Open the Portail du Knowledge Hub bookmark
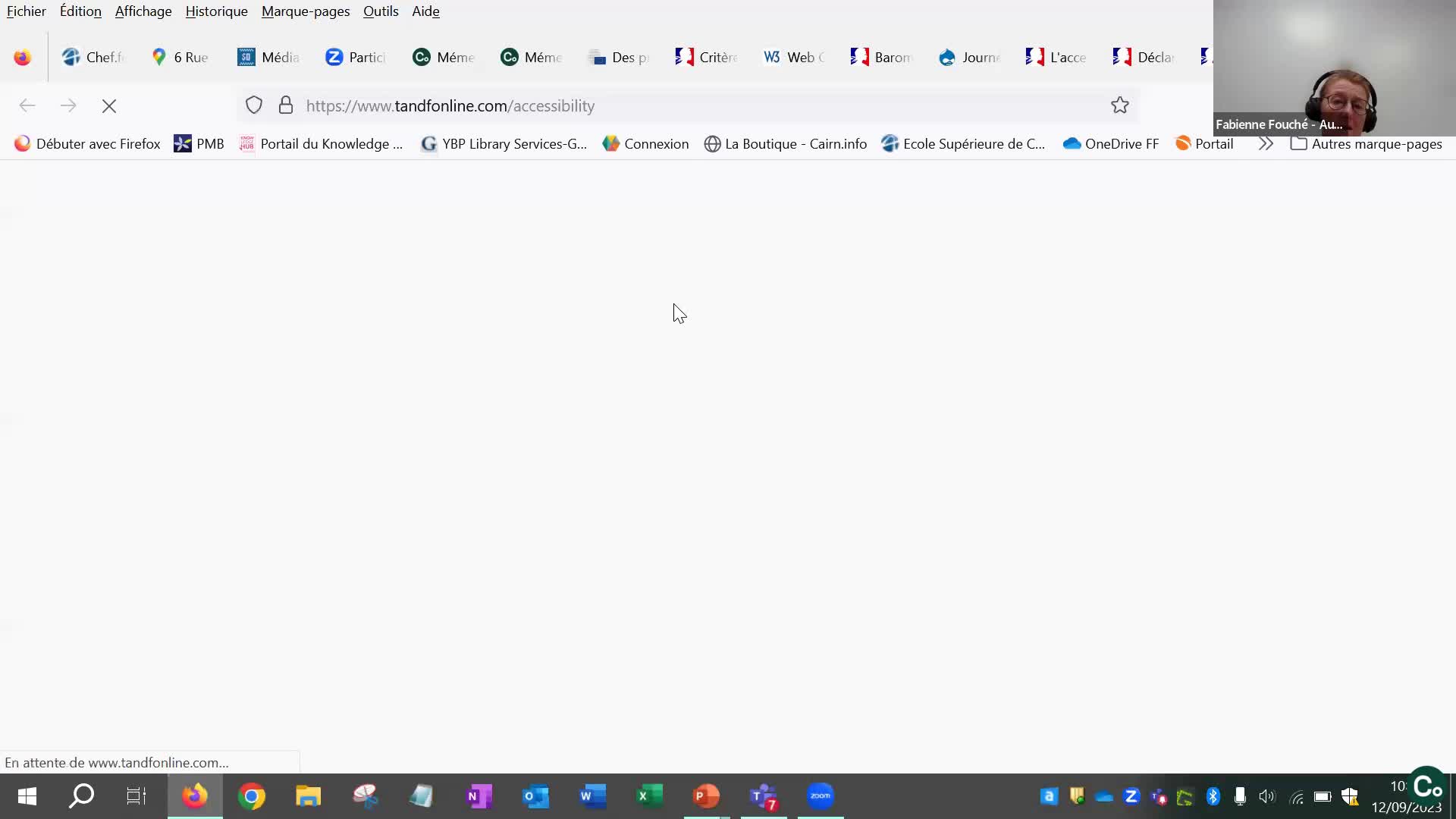 (x=322, y=143)
